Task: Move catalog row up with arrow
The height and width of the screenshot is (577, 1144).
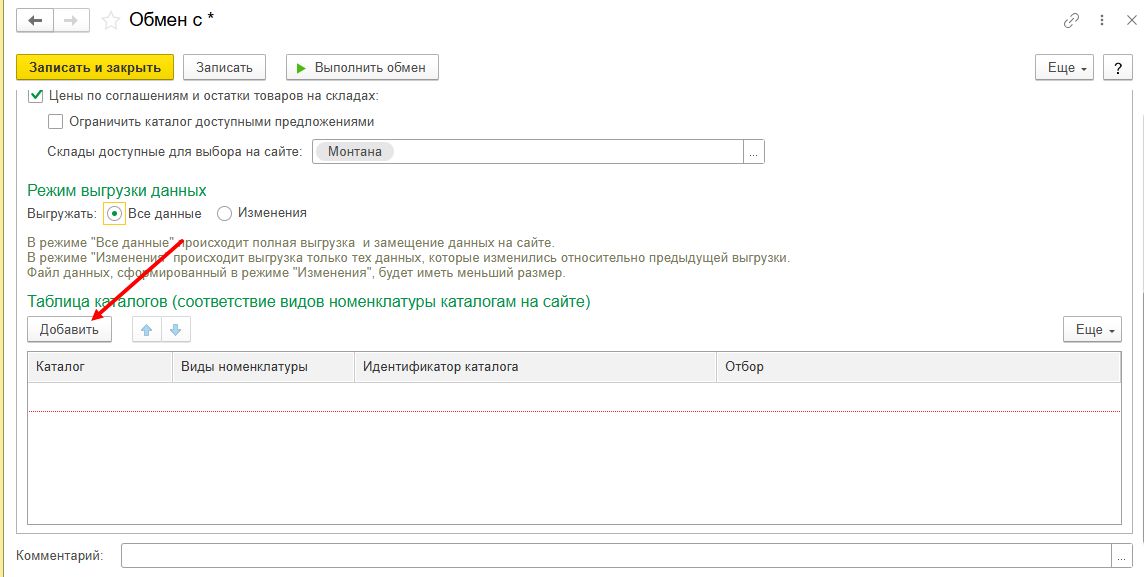Action: pos(147,329)
